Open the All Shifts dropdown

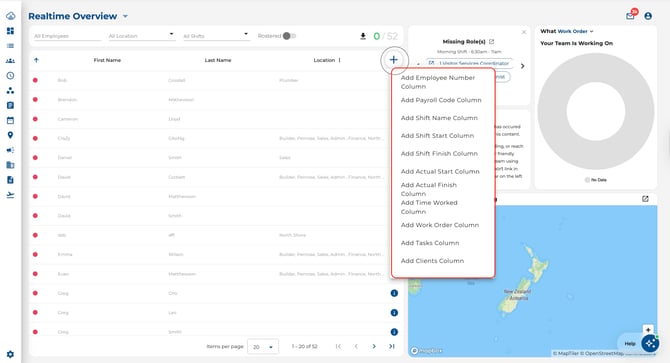(216, 36)
